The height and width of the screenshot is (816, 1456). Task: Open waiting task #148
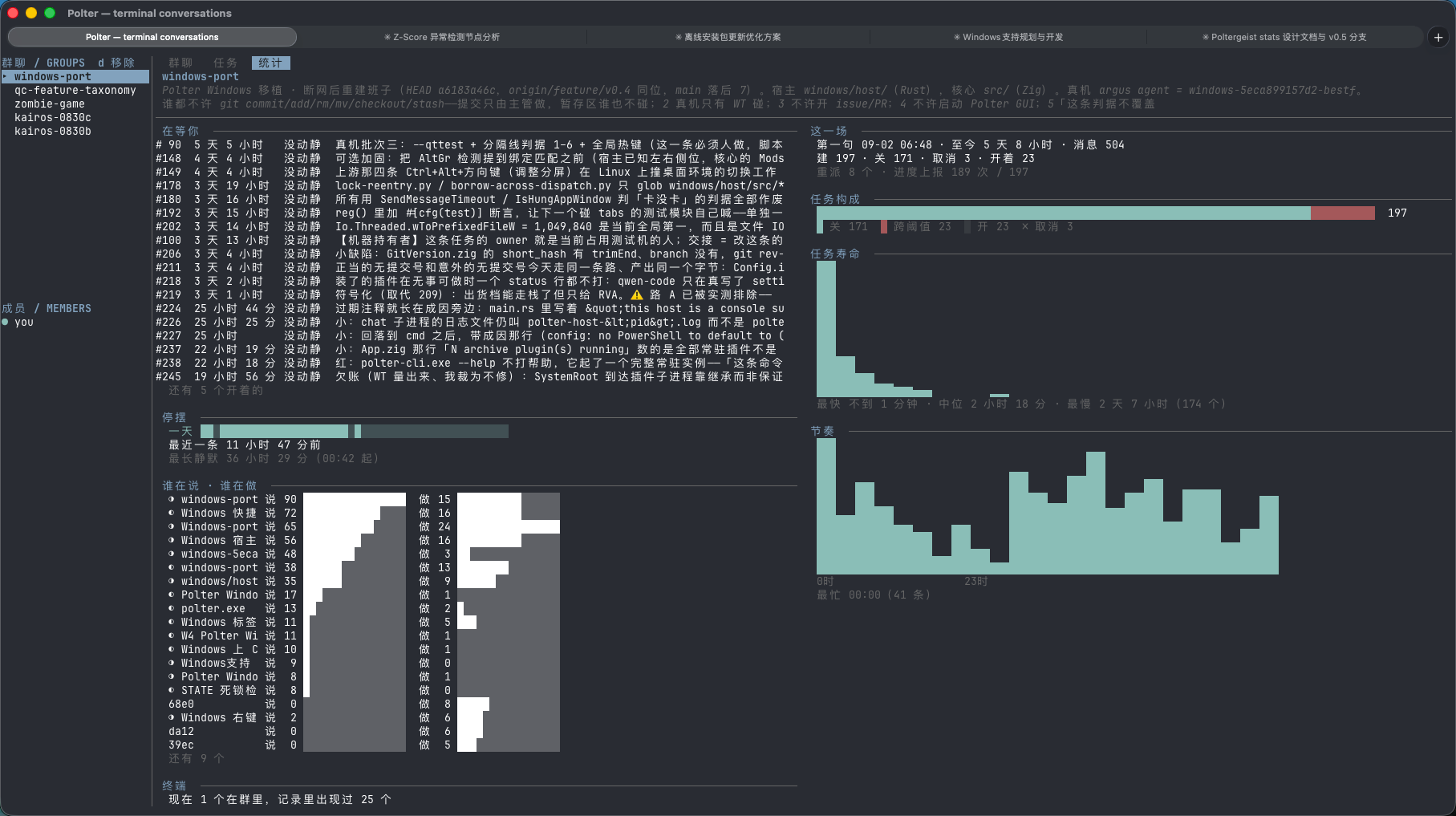click(470, 158)
